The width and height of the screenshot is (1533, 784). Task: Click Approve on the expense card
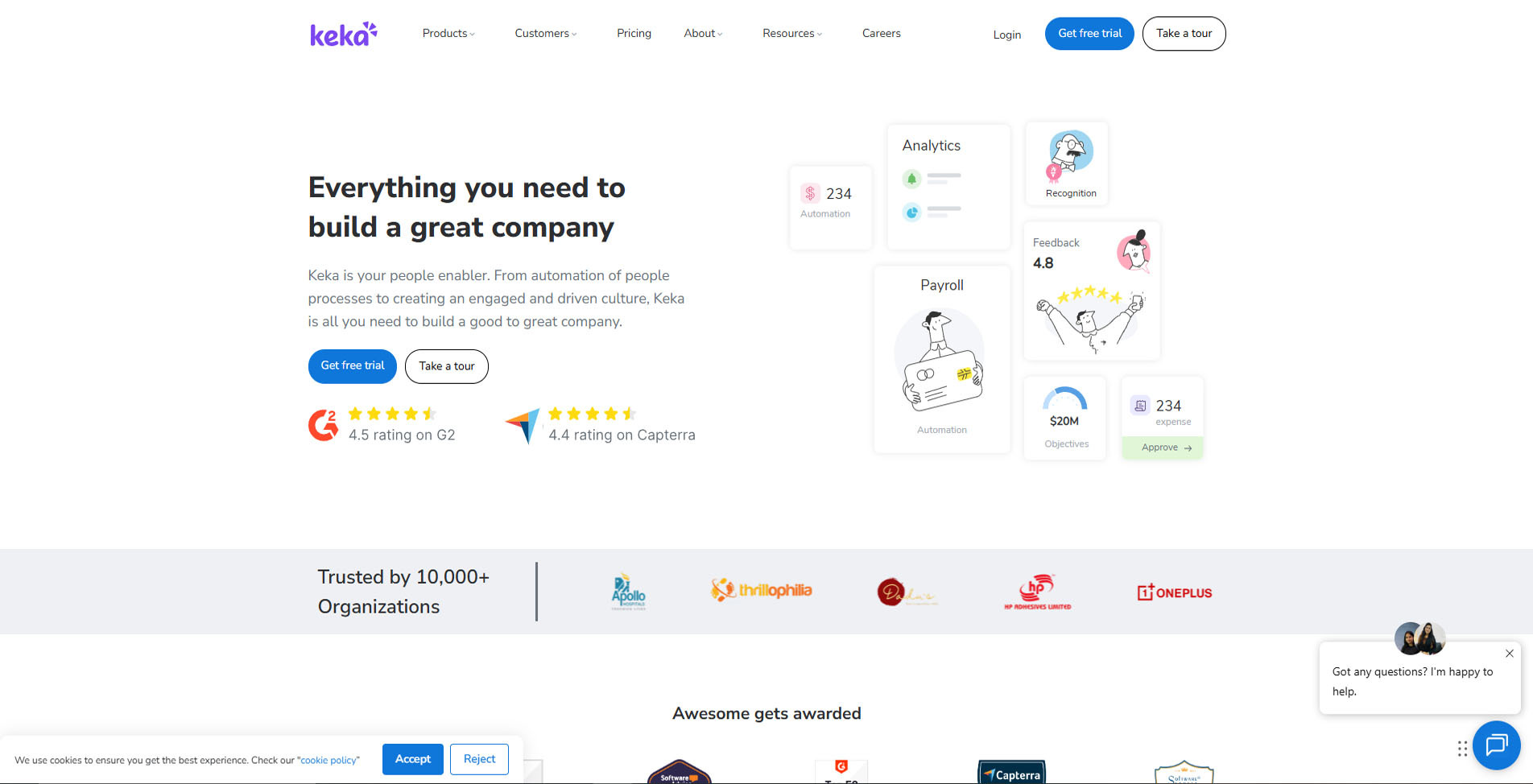click(x=1165, y=448)
